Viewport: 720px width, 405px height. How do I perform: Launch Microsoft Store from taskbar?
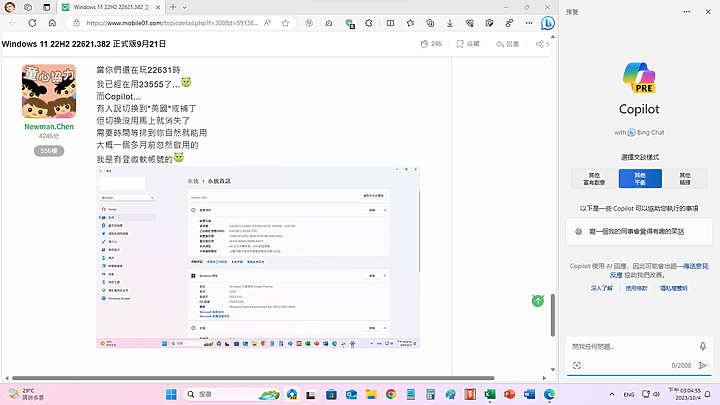coord(331,394)
